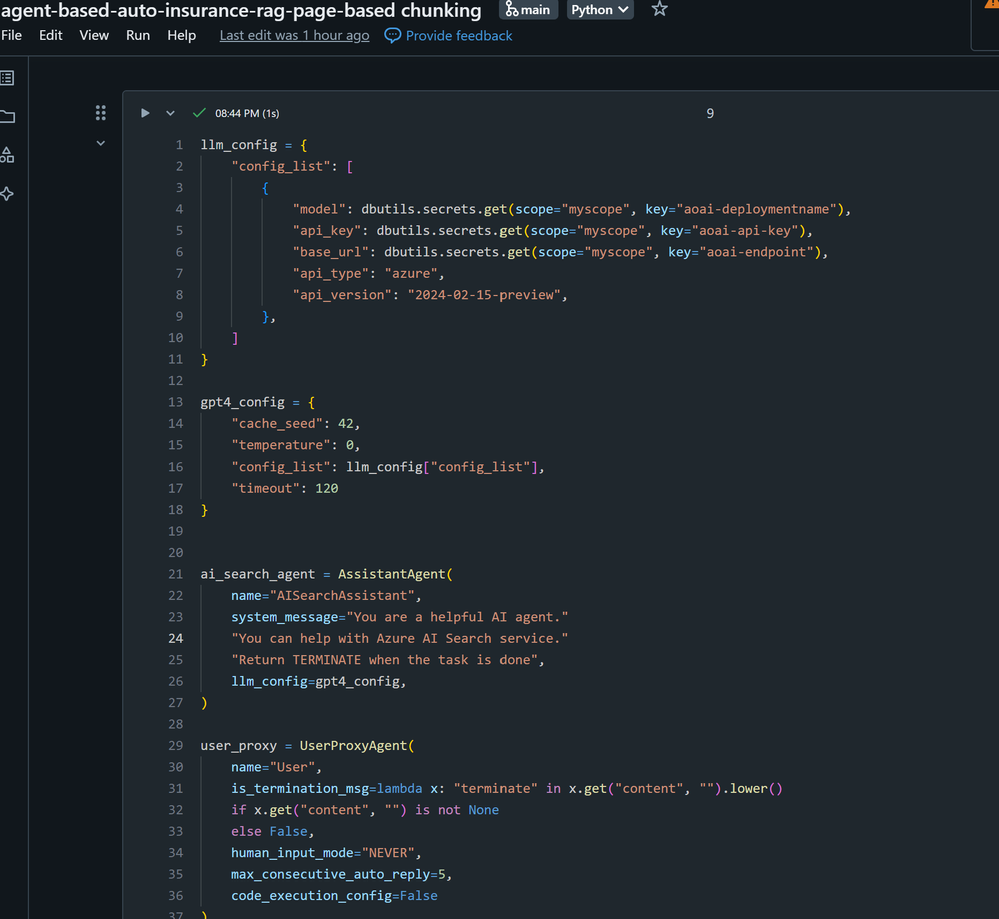The height and width of the screenshot is (919, 999).
Task: Open the catalog shapes sidebar icon
Action: [8, 155]
